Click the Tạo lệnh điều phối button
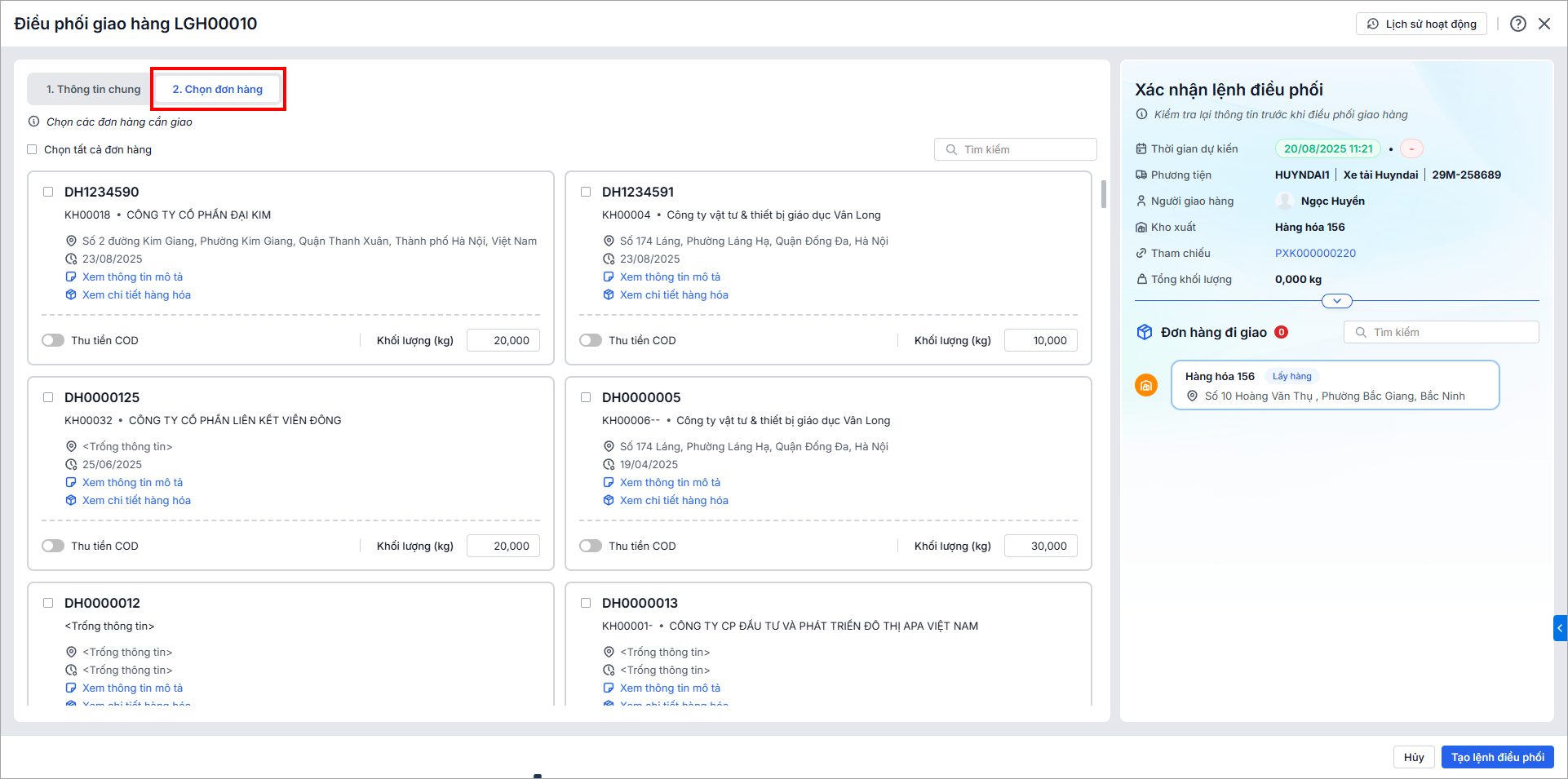 click(x=1497, y=757)
